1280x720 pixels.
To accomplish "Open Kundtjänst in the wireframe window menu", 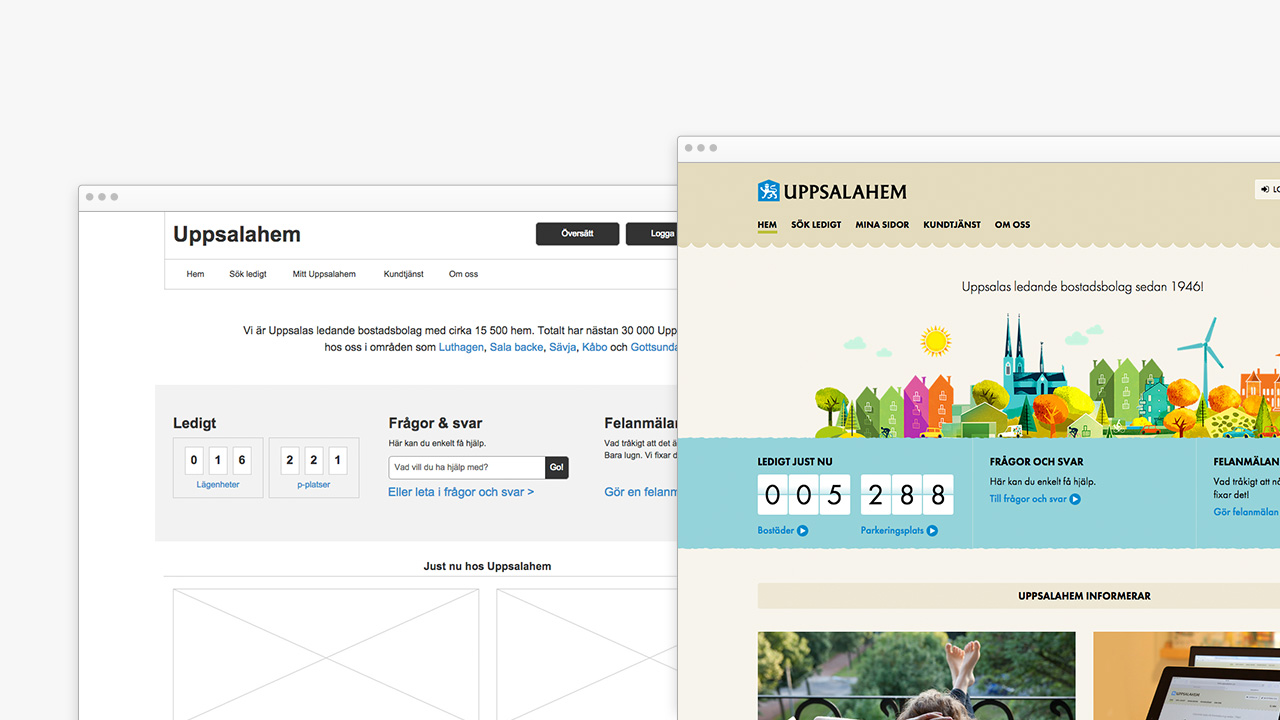I will pyautogui.click(x=404, y=274).
